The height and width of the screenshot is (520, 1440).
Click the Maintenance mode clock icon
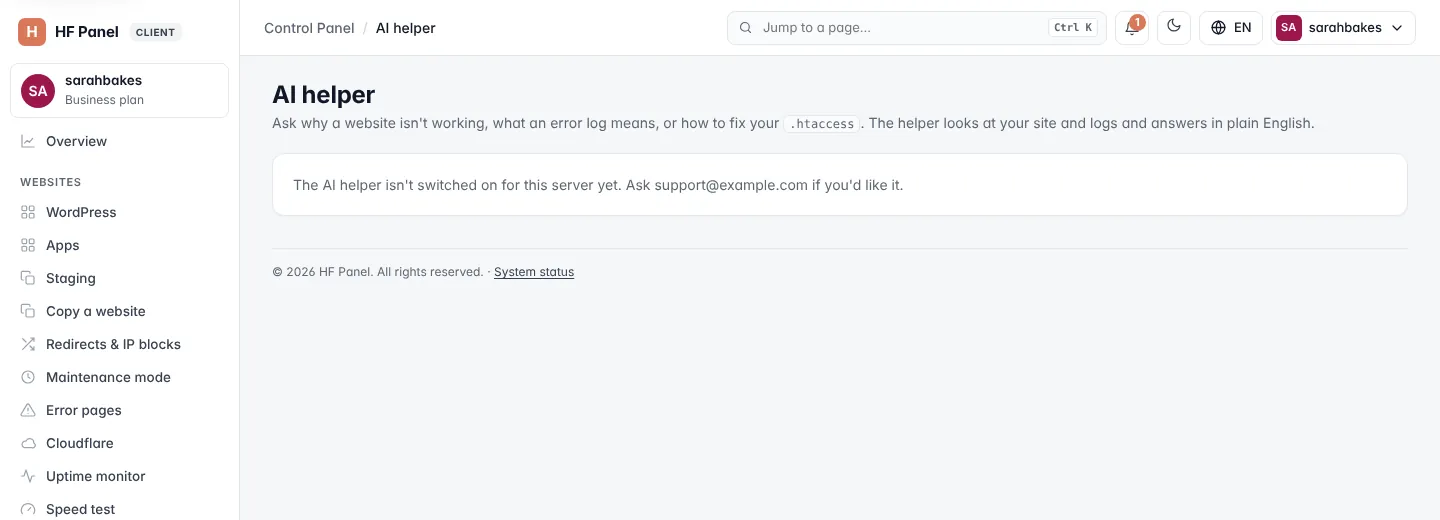point(28,377)
